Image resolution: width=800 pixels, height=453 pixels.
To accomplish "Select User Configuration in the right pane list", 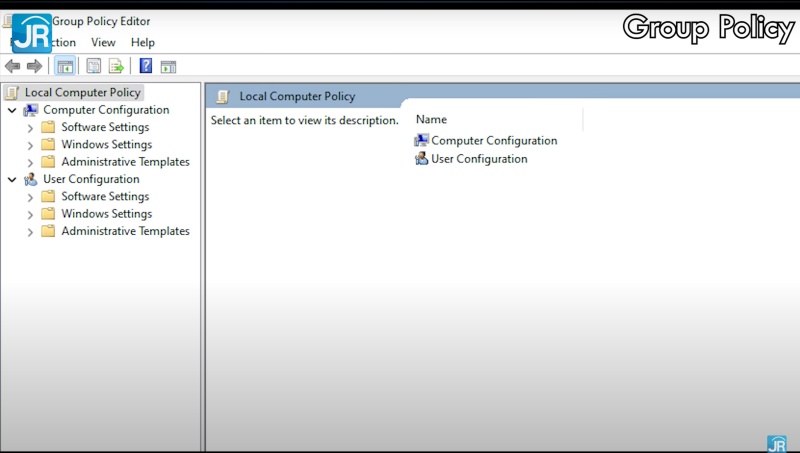I will coord(478,159).
